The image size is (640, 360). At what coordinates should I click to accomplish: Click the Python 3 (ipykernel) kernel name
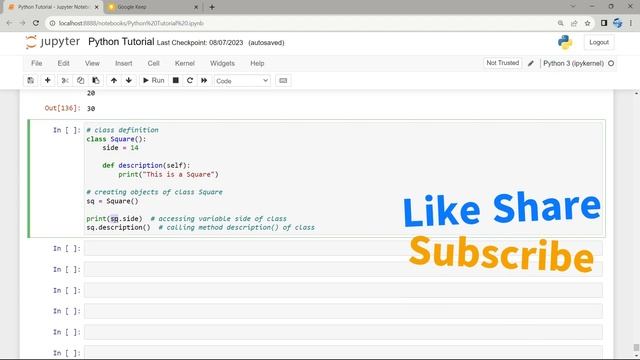coord(573,63)
